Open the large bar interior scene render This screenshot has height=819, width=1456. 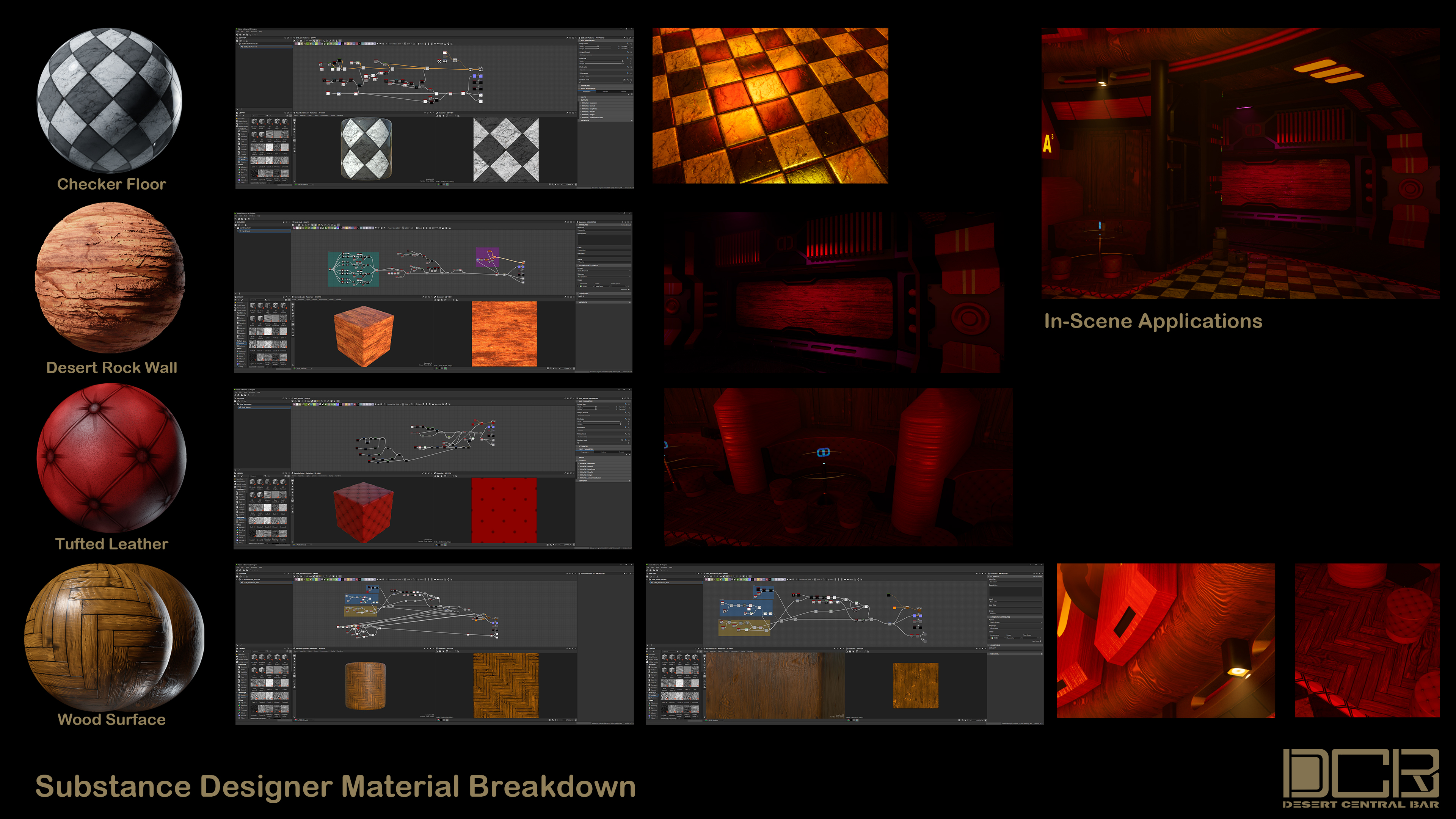coord(1240,163)
